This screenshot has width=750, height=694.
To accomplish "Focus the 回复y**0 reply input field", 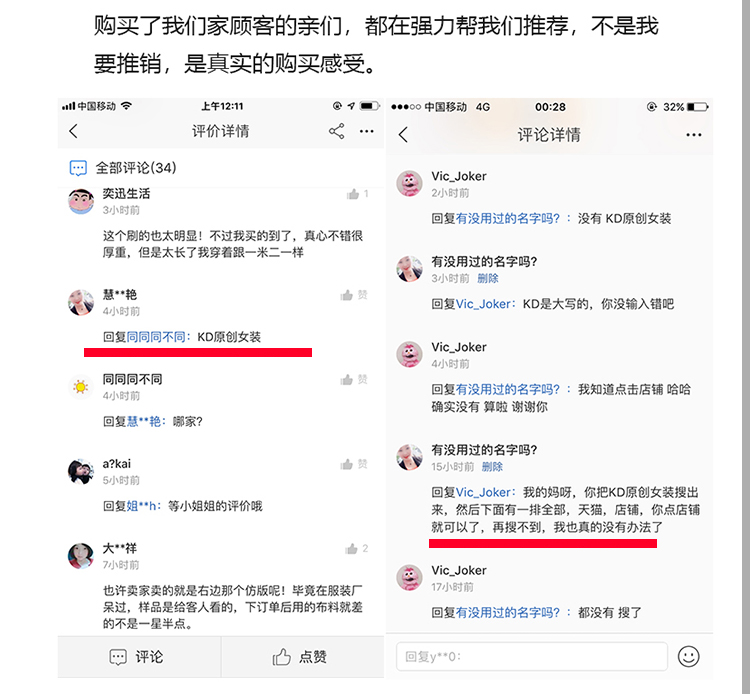I will pos(531,656).
